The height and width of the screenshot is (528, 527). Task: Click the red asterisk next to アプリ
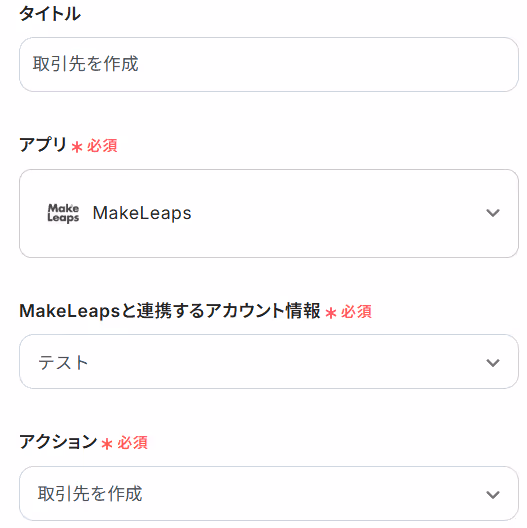click(77, 147)
